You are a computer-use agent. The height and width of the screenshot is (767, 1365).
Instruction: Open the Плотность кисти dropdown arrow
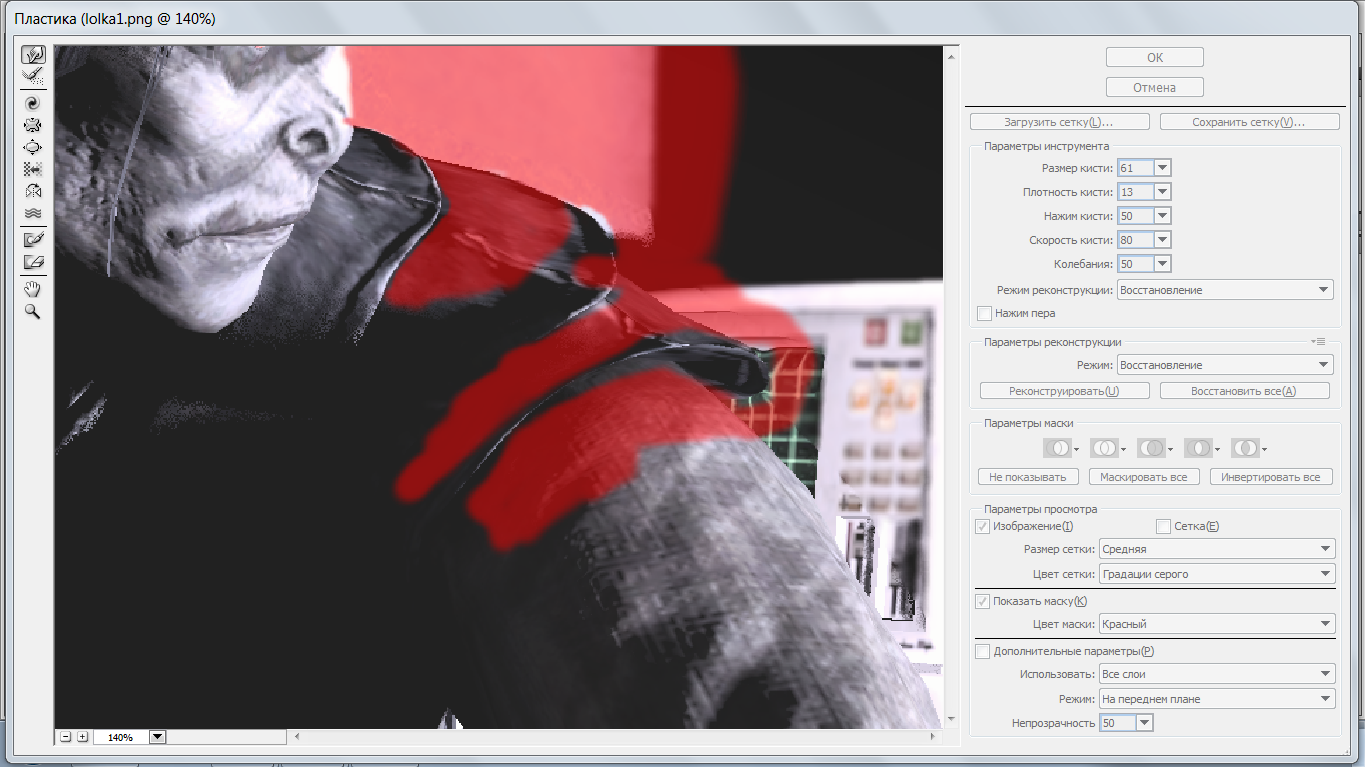coord(1162,192)
